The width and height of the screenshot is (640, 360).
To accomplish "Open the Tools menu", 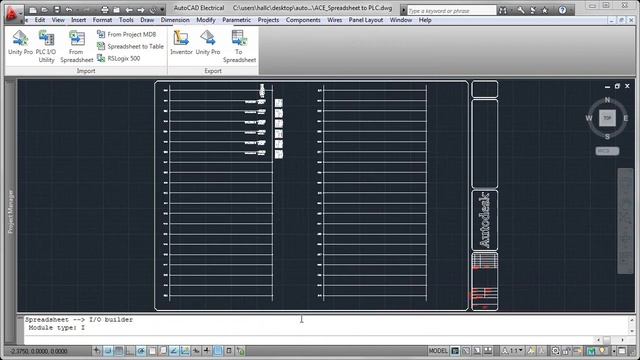I will click(126, 20).
